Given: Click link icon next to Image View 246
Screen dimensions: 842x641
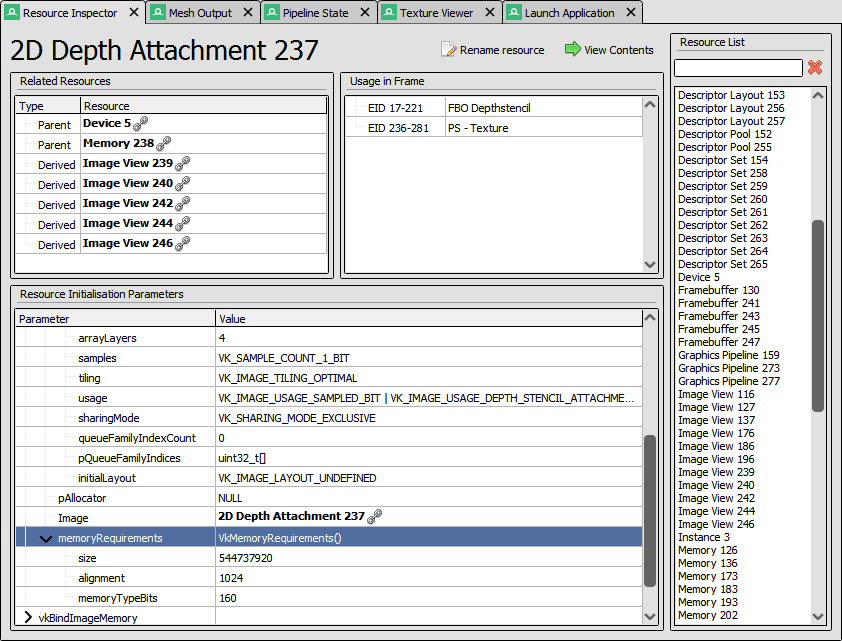Looking at the screenshot, I should click(183, 244).
